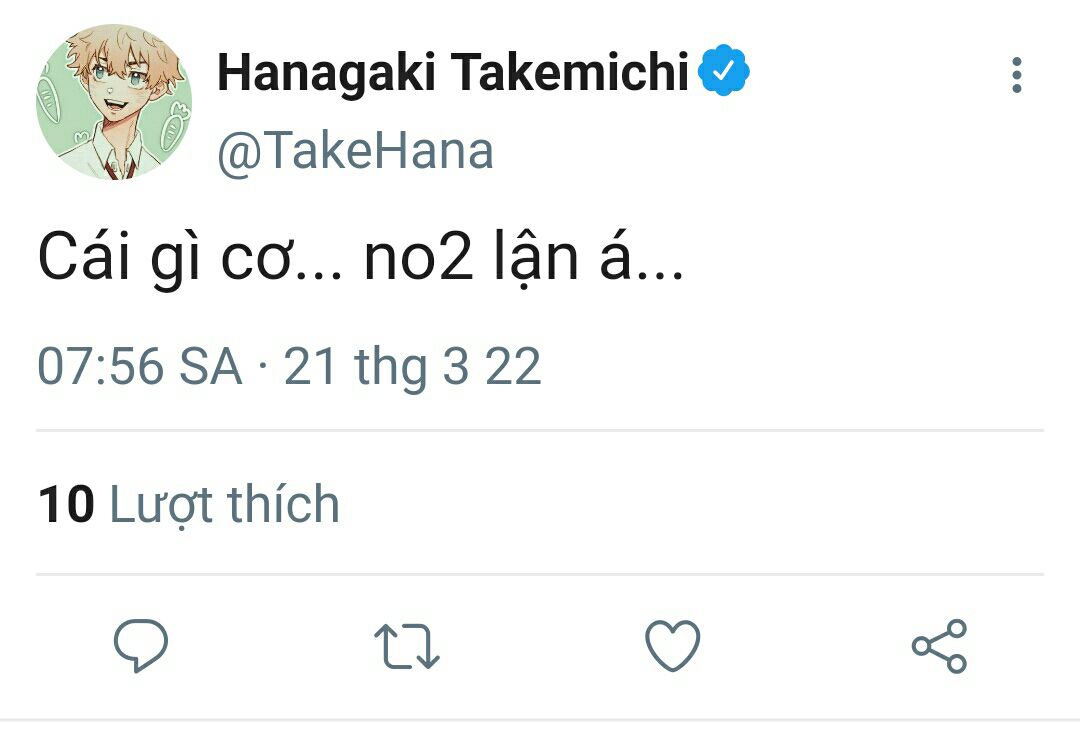Click the blue verified badge
The image size is (1080, 738).
[x=724, y=73]
